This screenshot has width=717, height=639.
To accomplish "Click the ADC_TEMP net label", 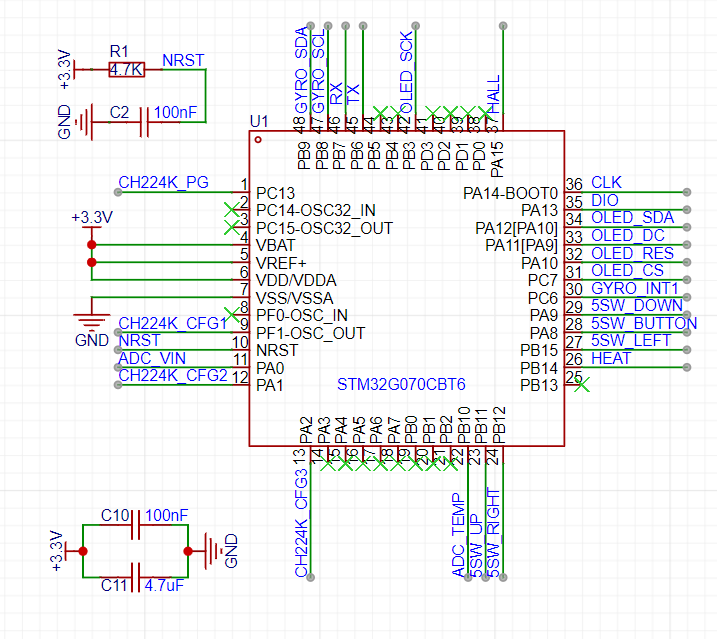I will (459, 535).
